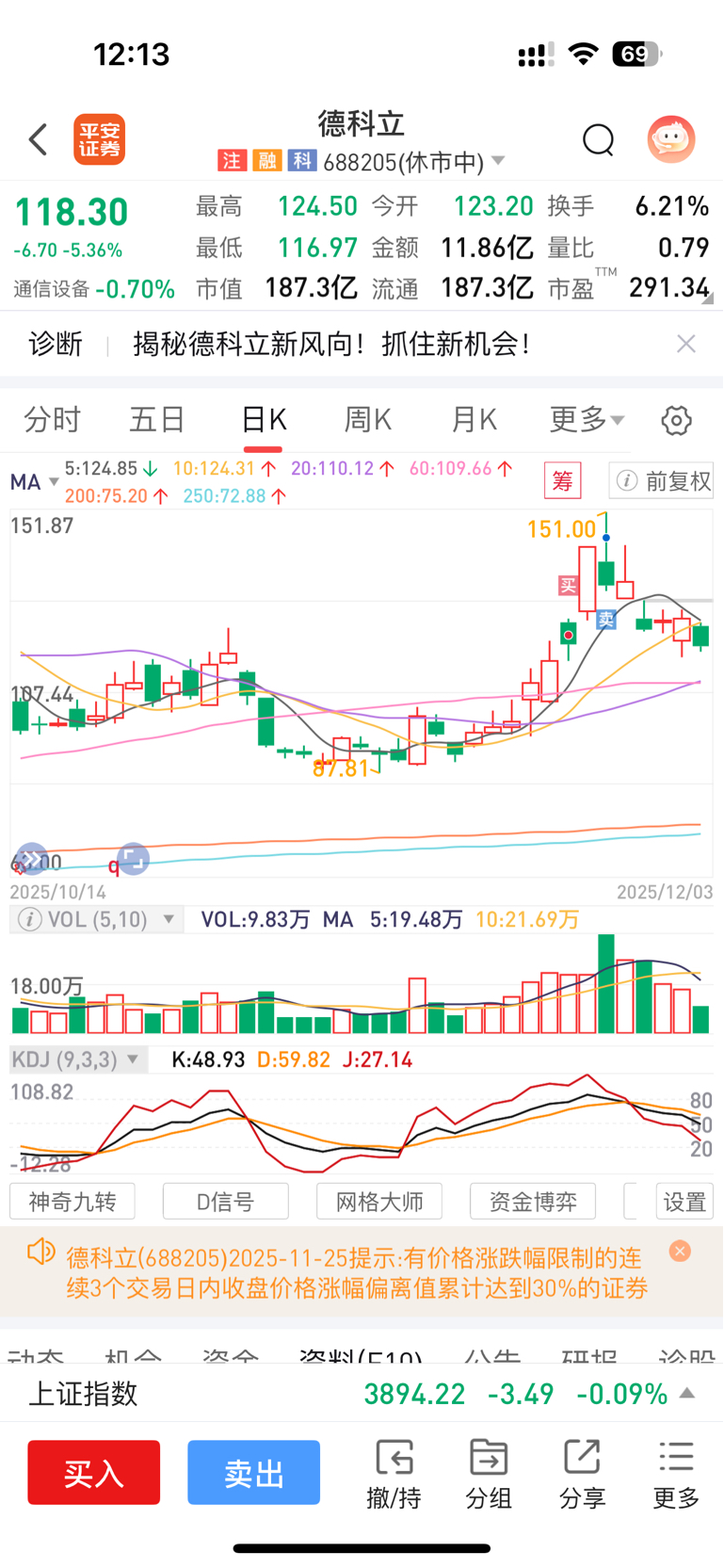Select the 资金博弈 indicator
This screenshot has height=1568, width=724.
click(533, 1202)
